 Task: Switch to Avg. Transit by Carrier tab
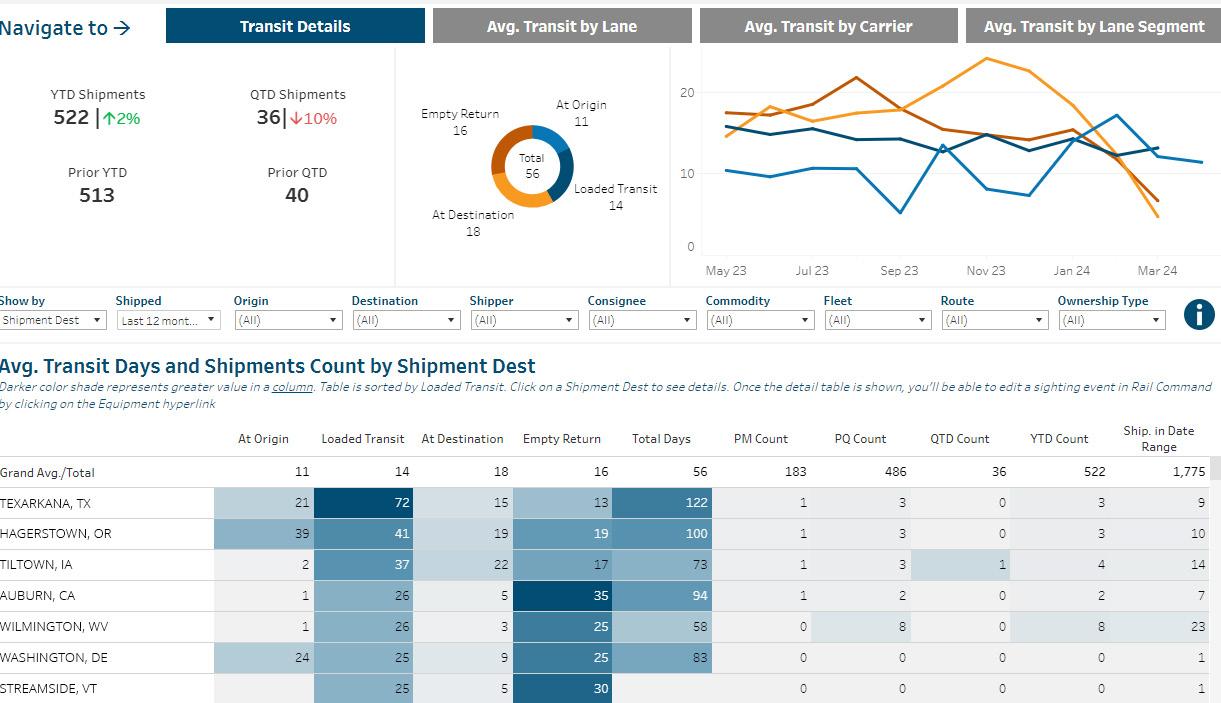[x=828, y=26]
